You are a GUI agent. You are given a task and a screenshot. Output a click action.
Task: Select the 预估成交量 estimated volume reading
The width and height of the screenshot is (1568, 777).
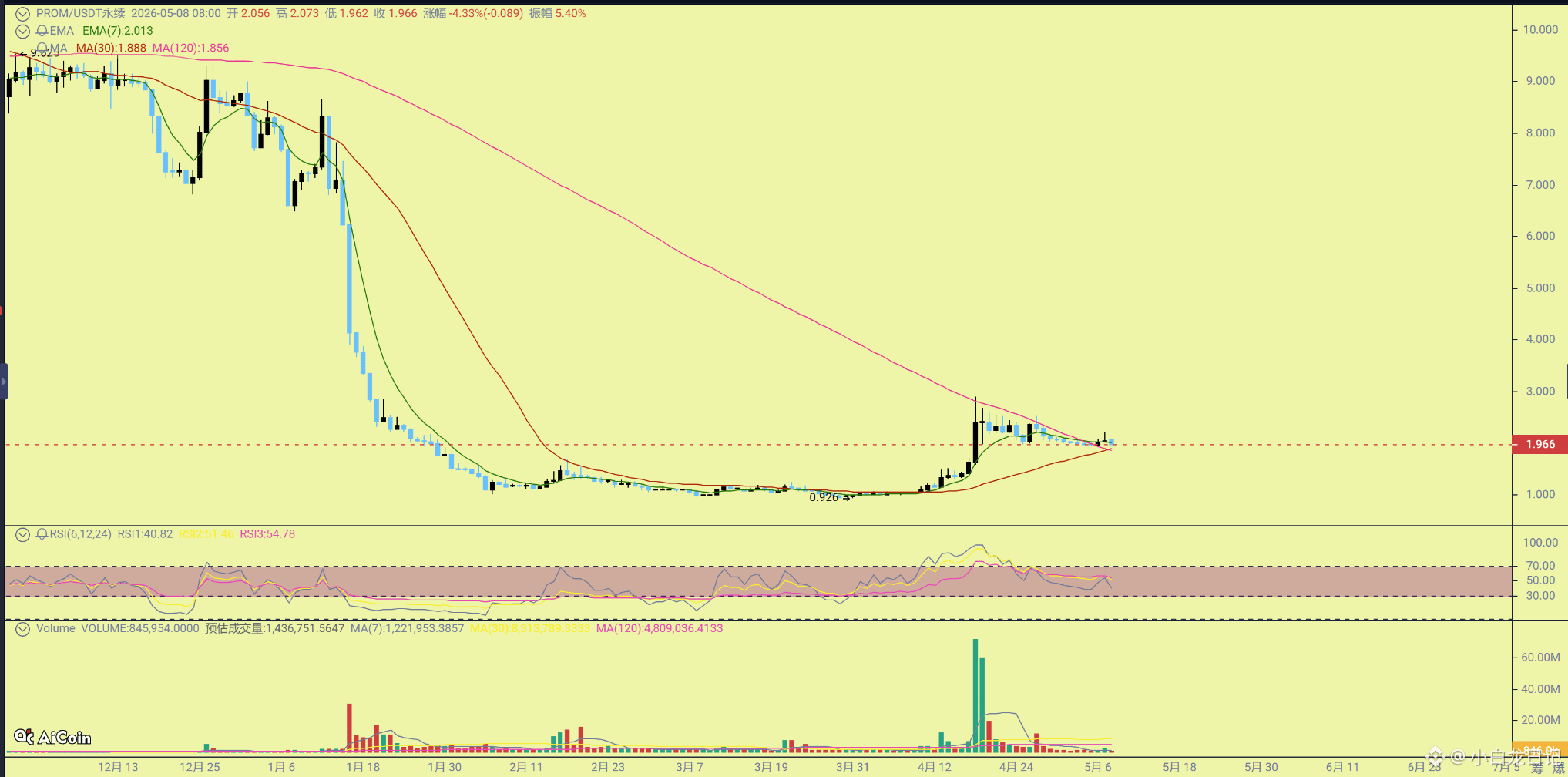point(274,629)
